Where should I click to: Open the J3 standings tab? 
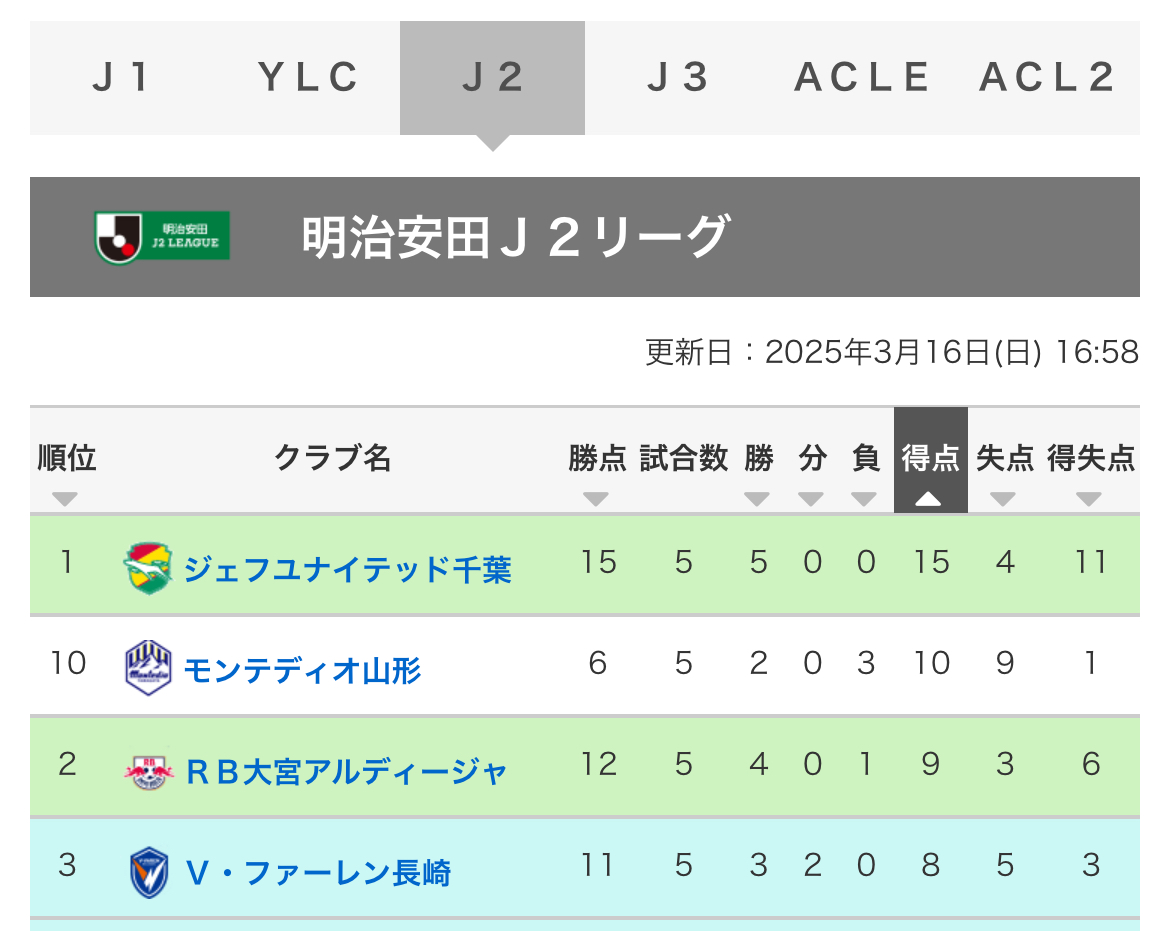click(x=678, y=78)
